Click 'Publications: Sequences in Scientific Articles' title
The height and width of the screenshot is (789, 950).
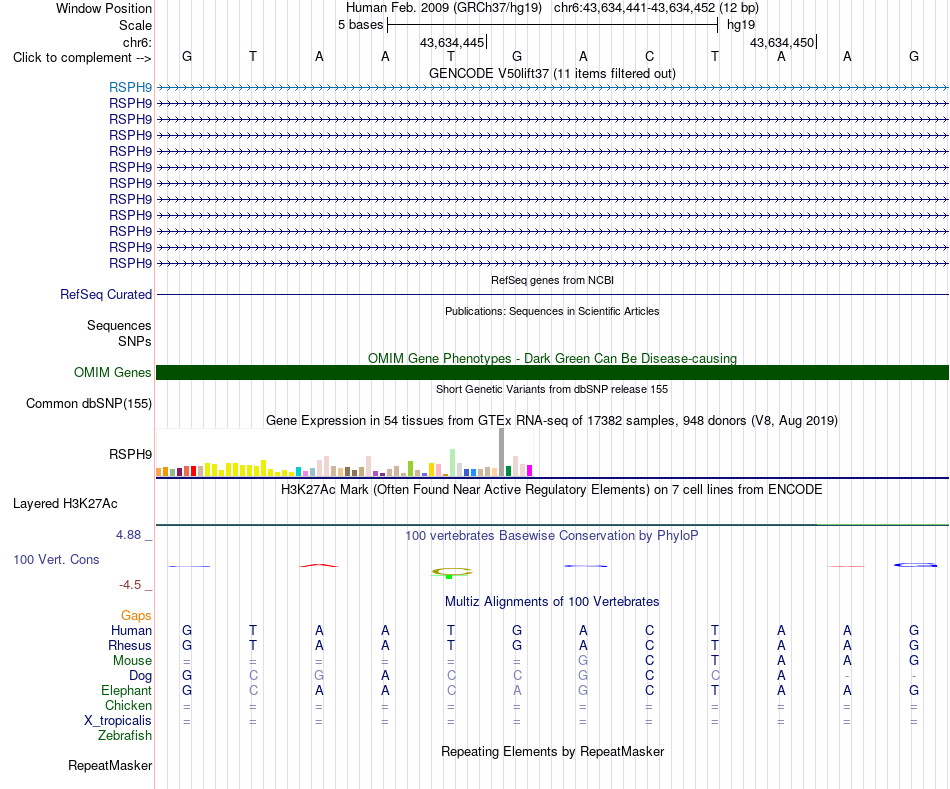pyautogui.click(x=552, y=311)
